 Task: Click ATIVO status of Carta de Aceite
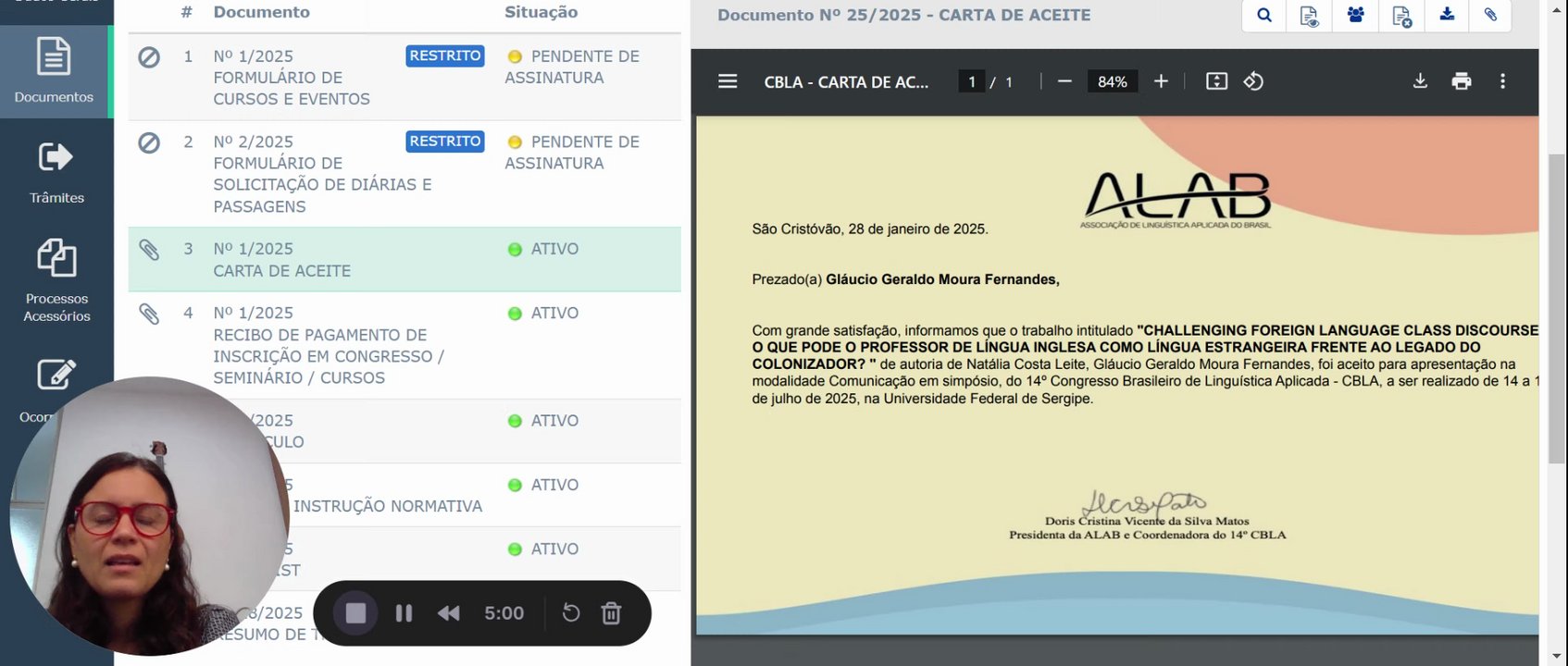tap(543, 250)
